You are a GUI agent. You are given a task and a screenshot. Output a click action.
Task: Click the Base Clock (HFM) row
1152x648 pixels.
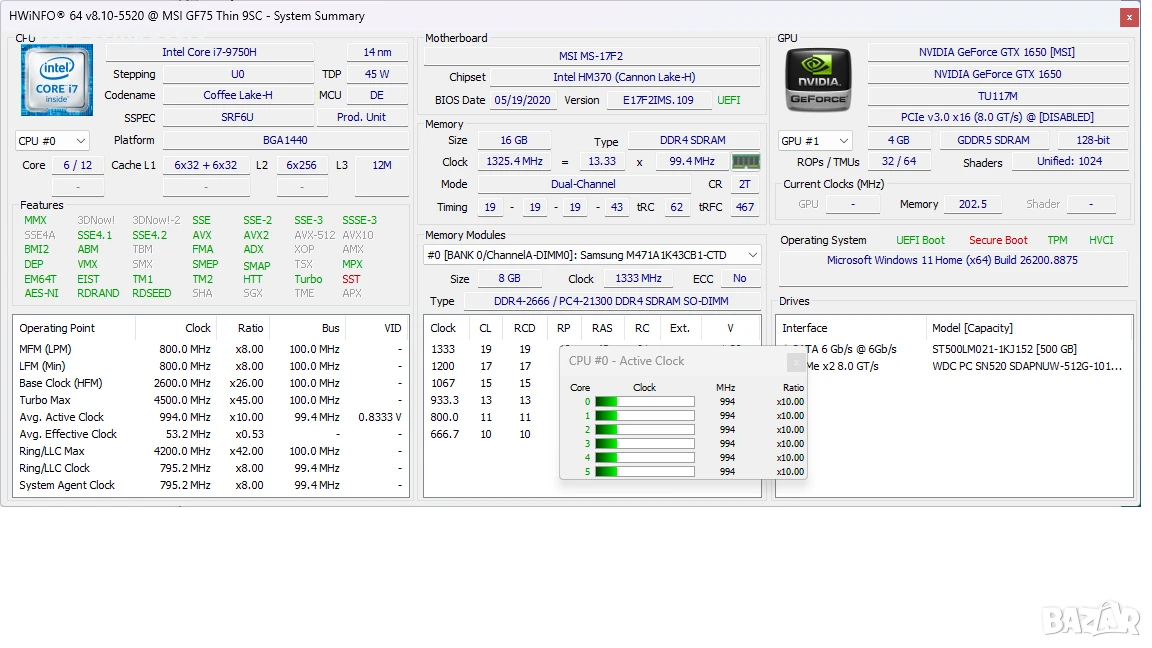click(211, 384)
